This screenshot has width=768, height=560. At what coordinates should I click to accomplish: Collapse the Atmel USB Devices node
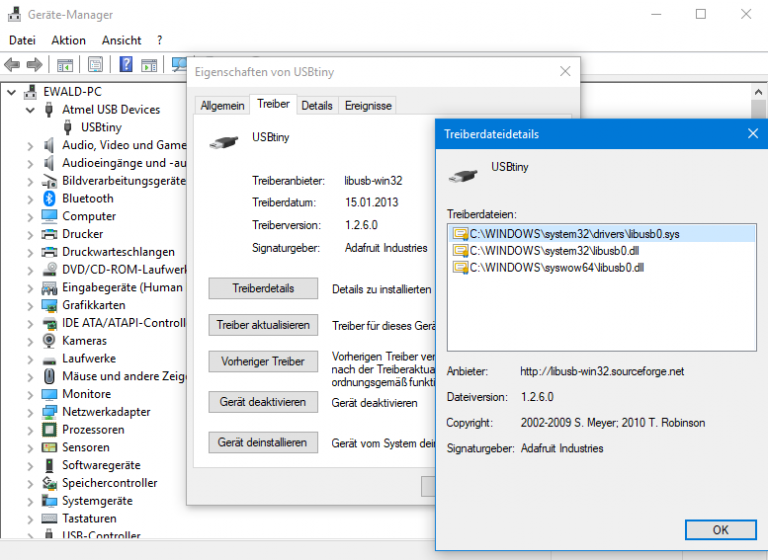(30, 110)
